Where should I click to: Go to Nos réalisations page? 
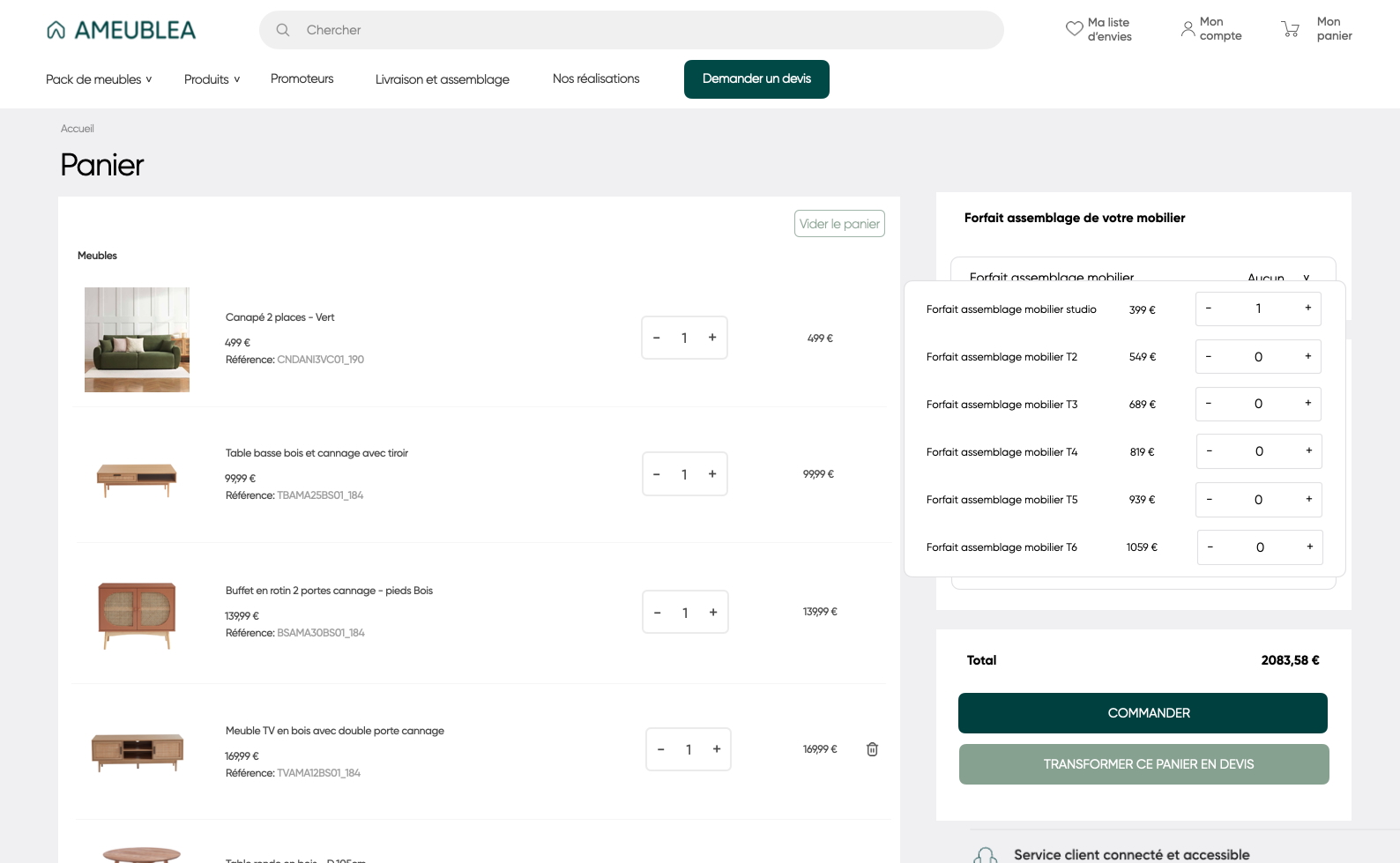pyautogui.click(x=596, y=78)
